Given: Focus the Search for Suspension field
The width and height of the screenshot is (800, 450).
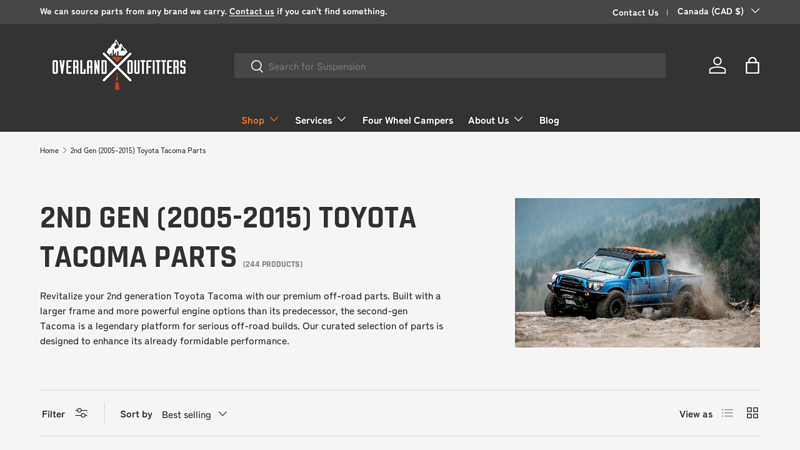Looking at the screenshot, I should [449, 66].
